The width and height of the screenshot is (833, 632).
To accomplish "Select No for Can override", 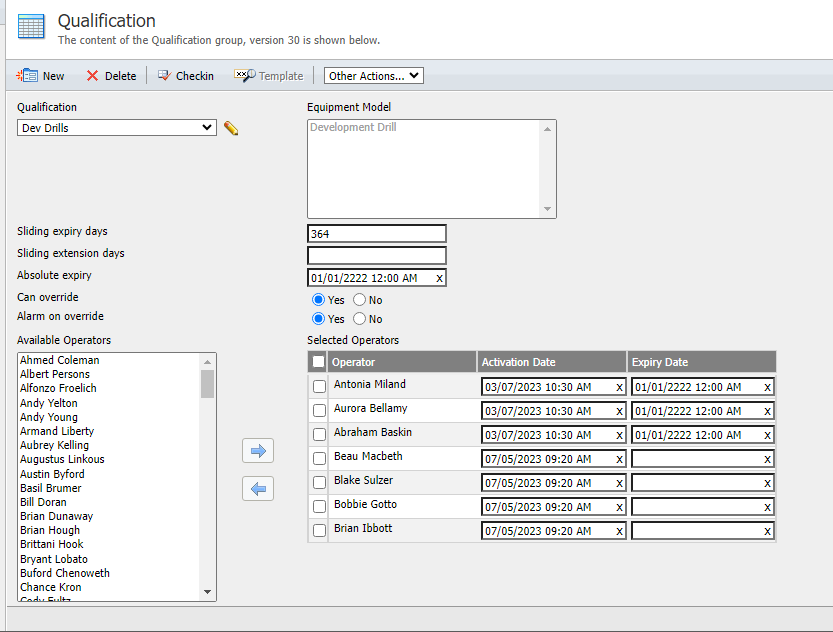I will (x=359, y=299).
